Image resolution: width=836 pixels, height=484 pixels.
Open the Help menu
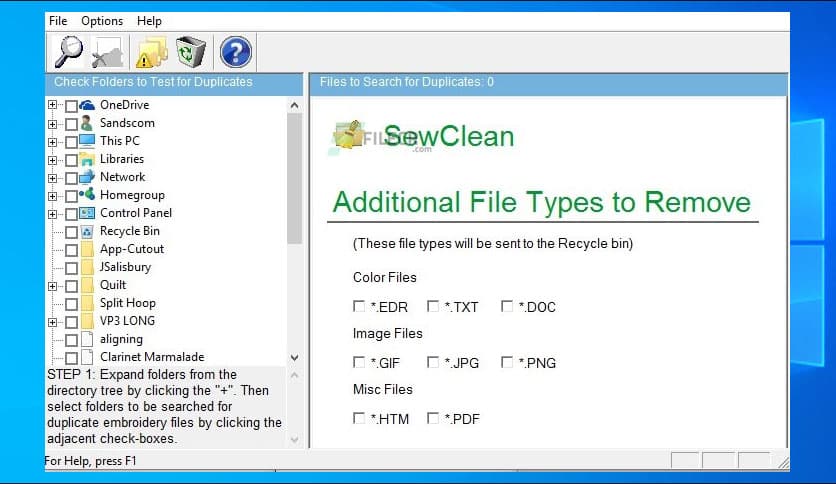tap(149, 21)
